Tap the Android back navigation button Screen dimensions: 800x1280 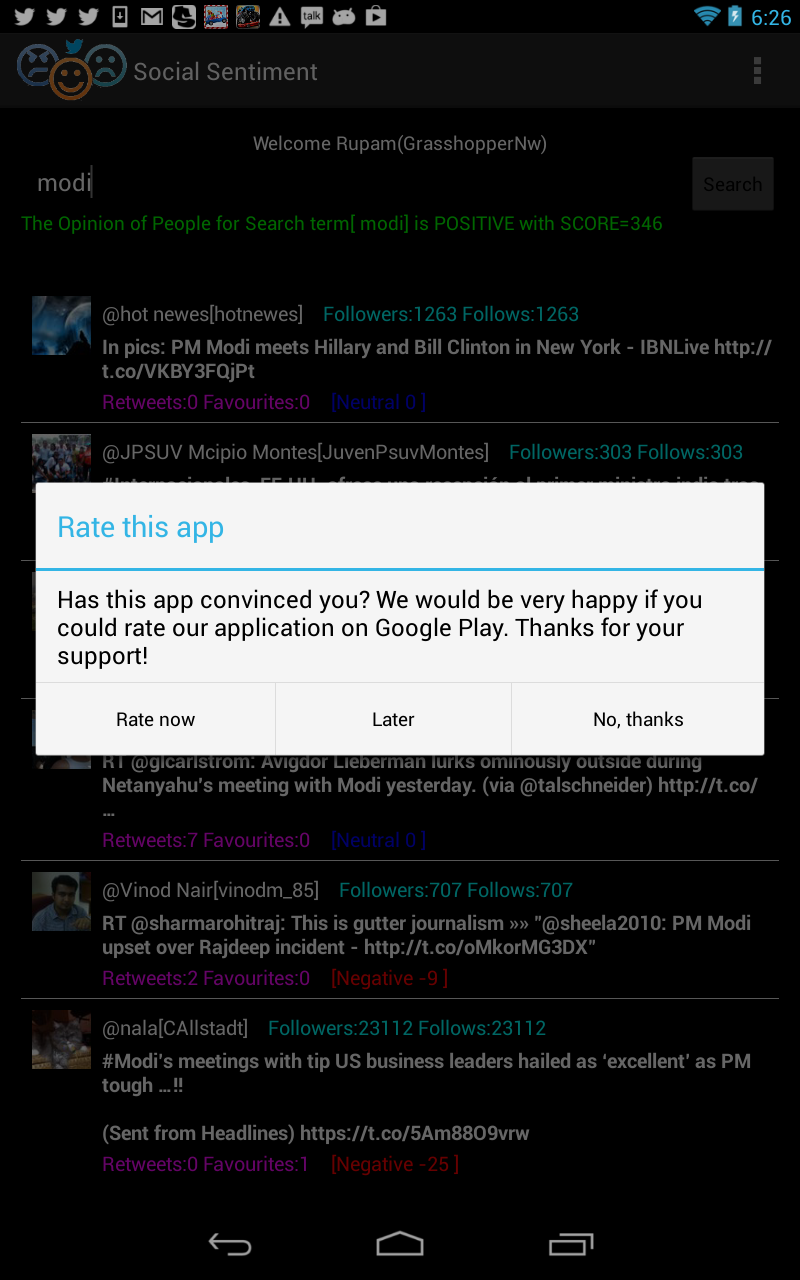[x=229, y=1243]
